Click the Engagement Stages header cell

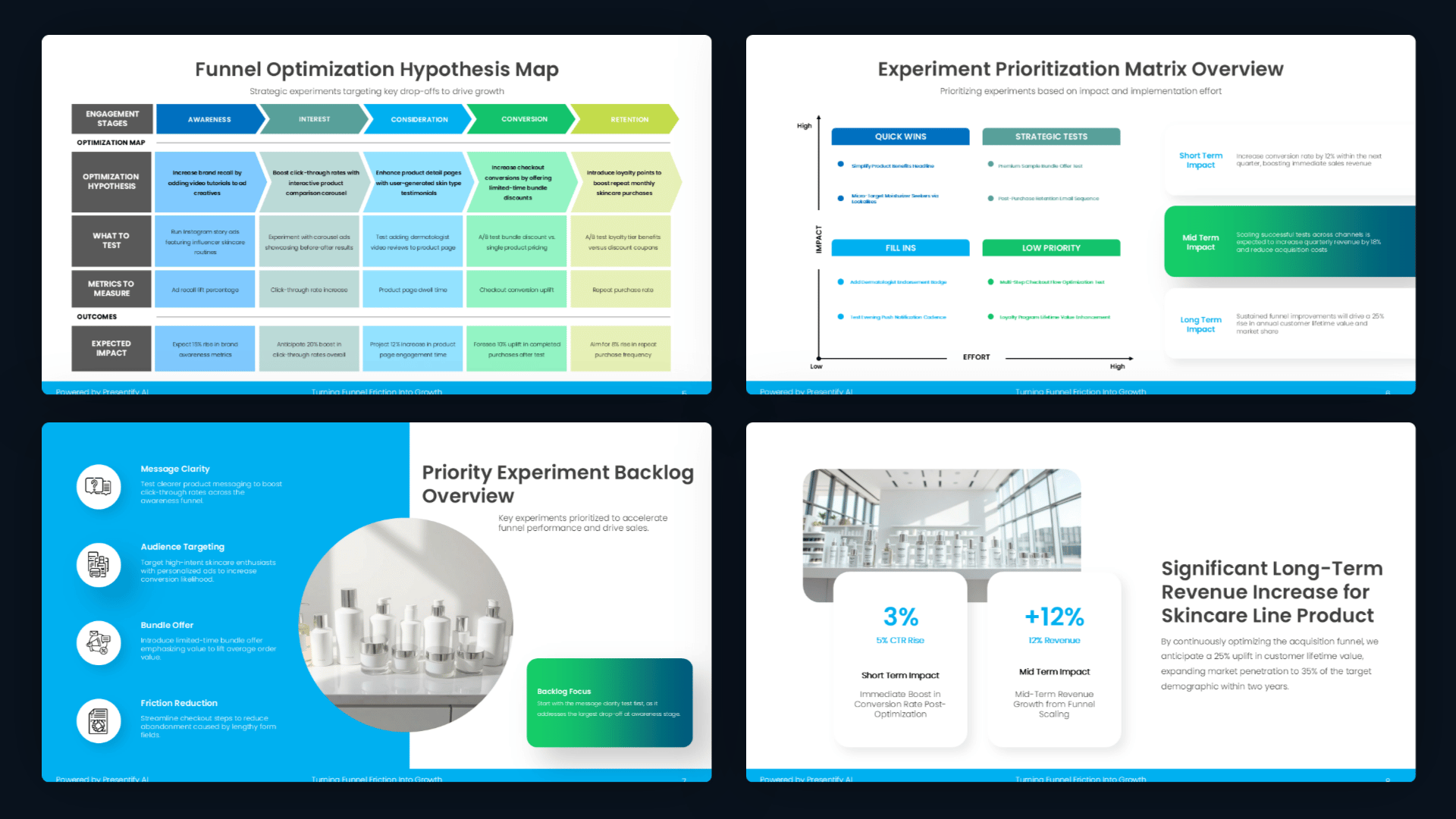tap(112, 119)
